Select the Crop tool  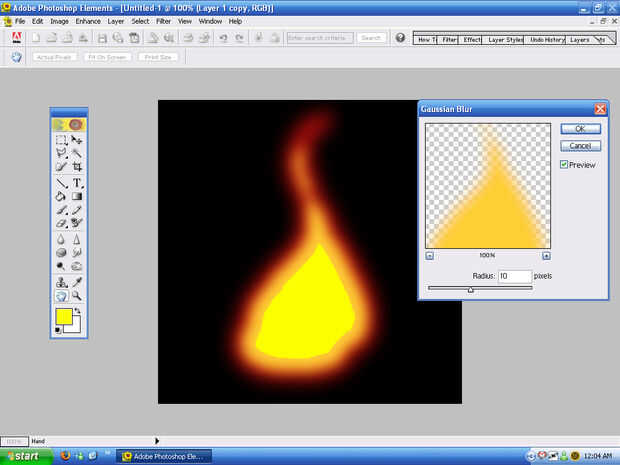coord(77,166)
